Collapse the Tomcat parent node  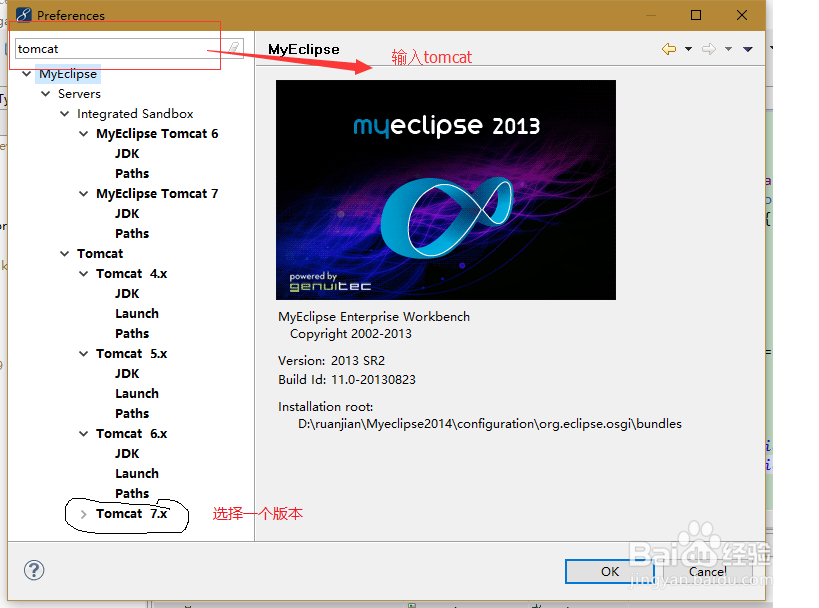tap(65, 254)
